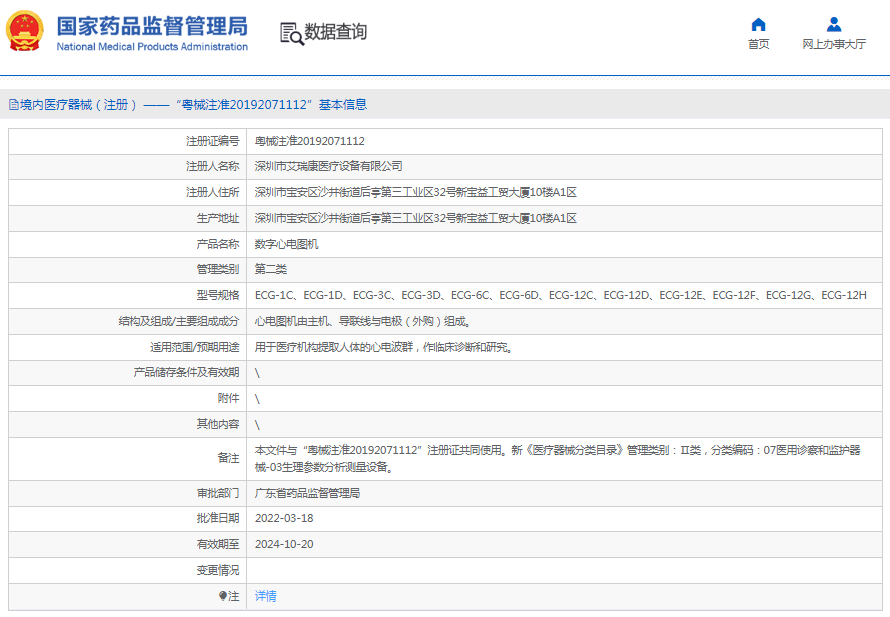Click the 型号规格 label

pos(218,295)
